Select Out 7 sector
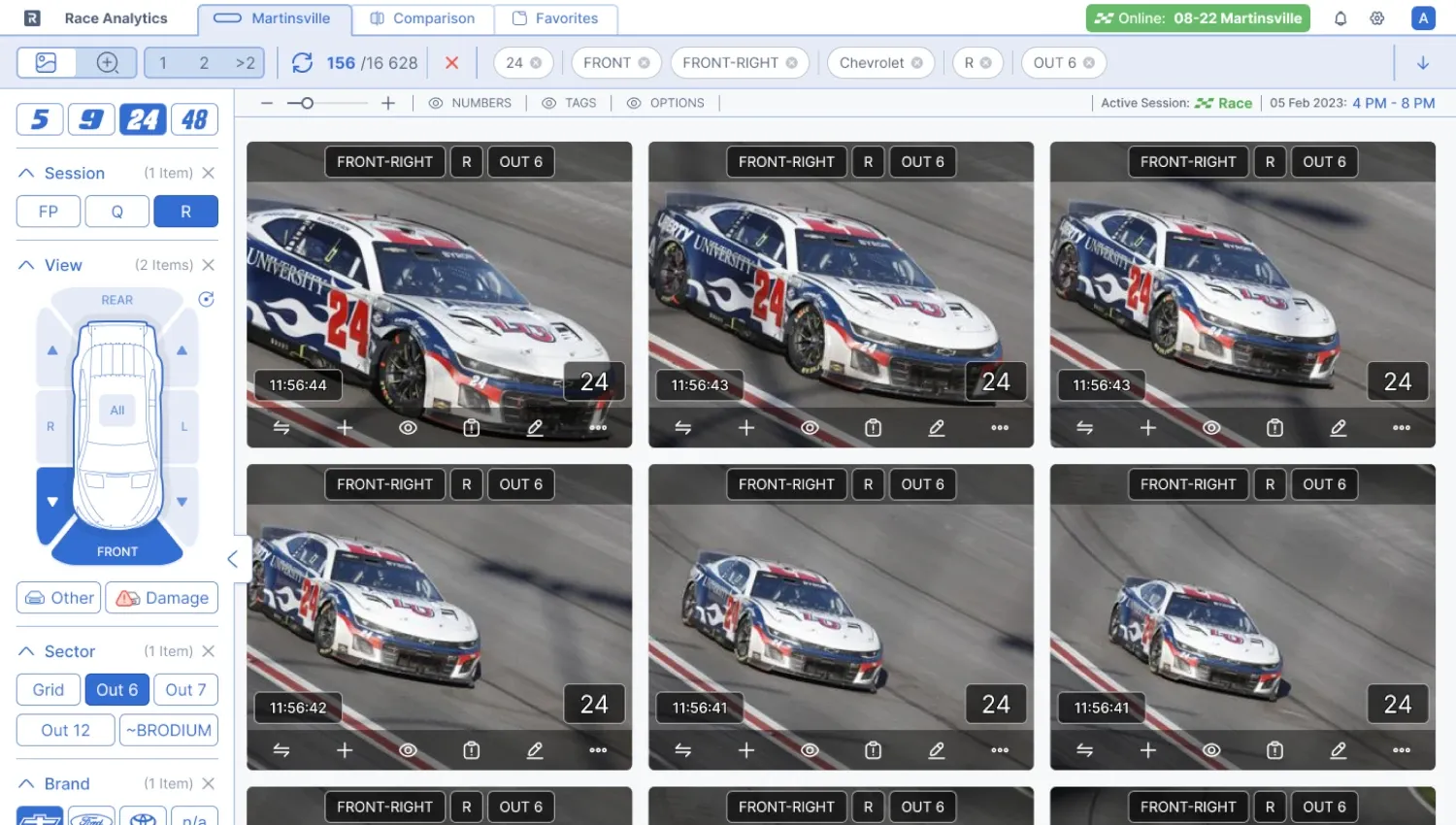Screen dimensions: 1456x825 tap(185, 690)
